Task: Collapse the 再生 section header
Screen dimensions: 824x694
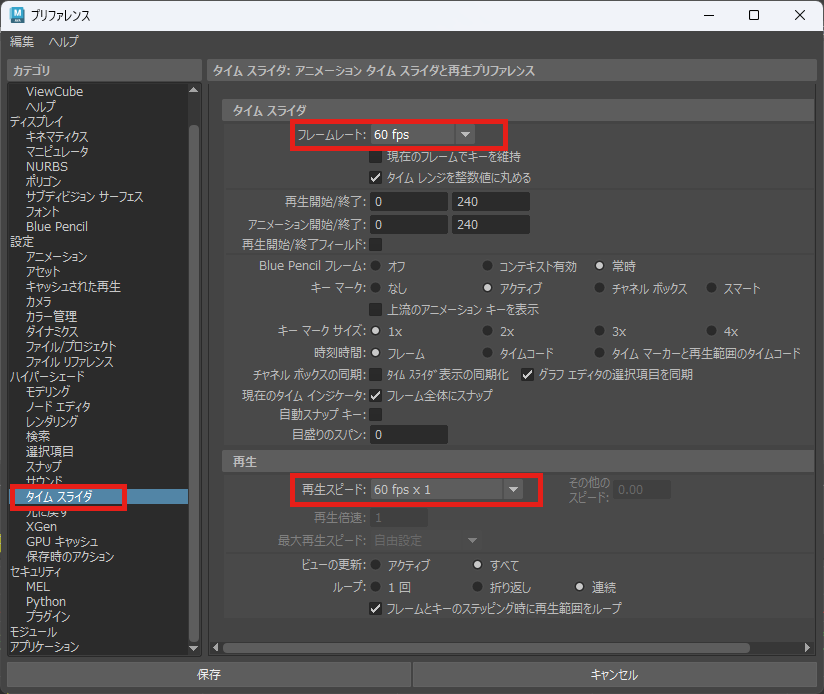Action: (518, 461)
